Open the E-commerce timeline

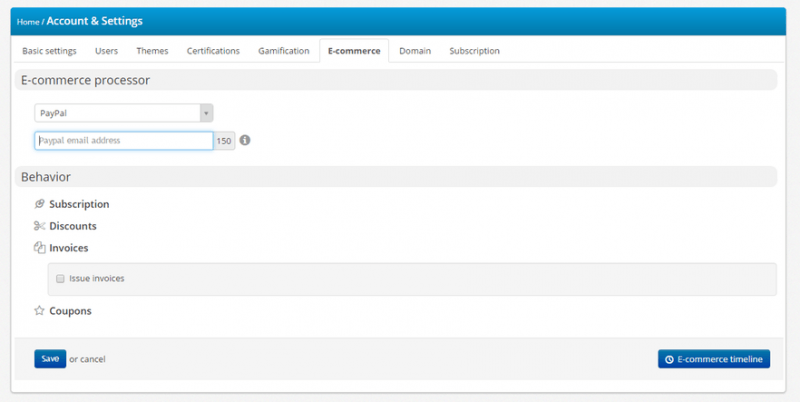714,359
